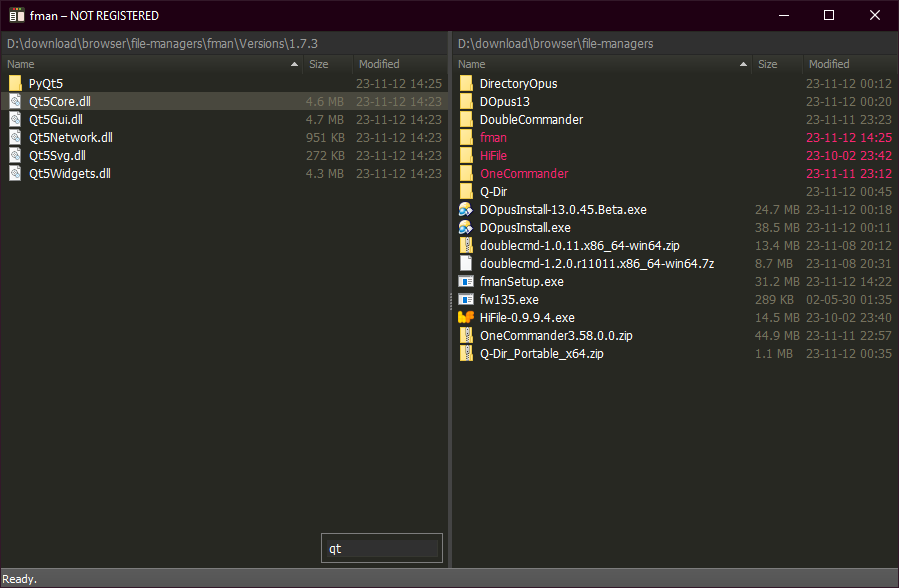Sort left pane by Name column

(x=150, y=64)
